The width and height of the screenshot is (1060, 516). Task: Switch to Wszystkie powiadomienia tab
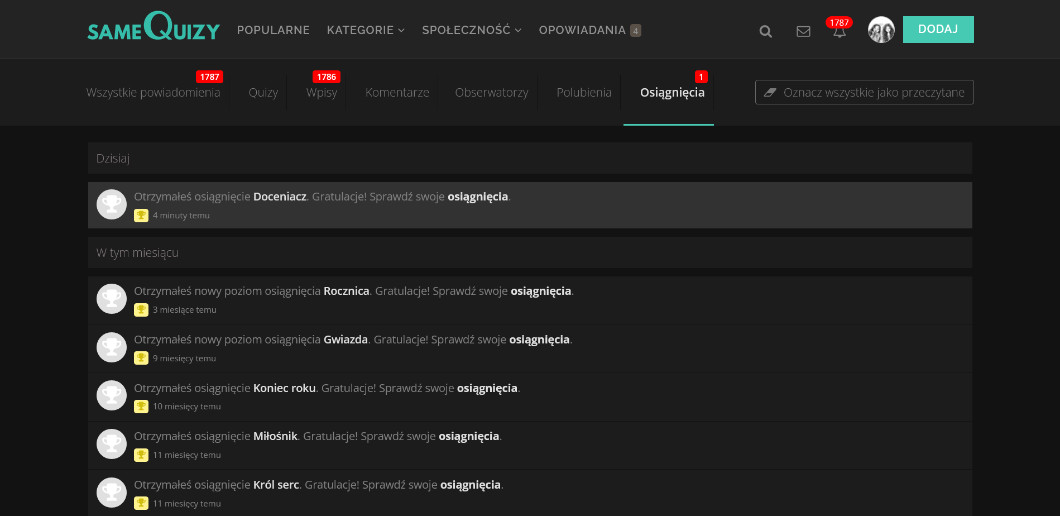tap(153, 93)
